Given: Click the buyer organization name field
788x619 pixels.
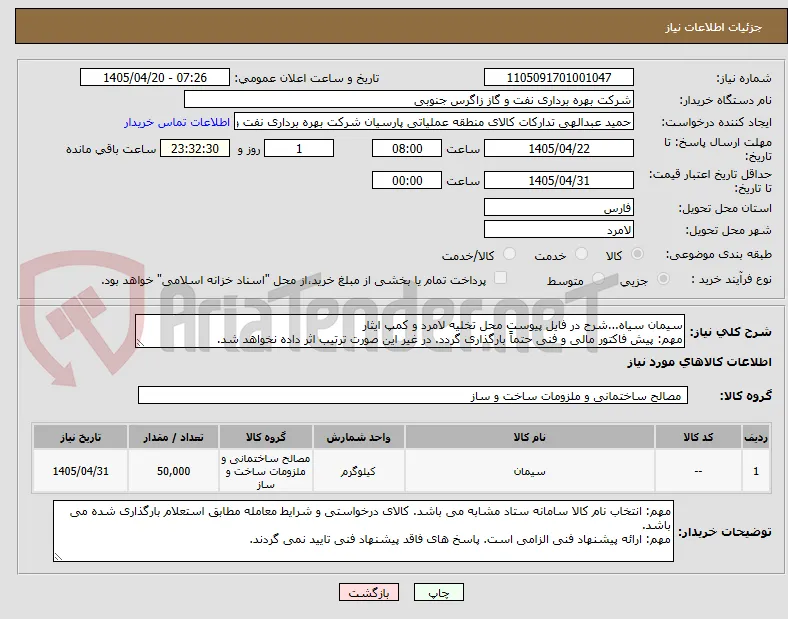Looking at the screenshot, I should (x=409, y=99).
